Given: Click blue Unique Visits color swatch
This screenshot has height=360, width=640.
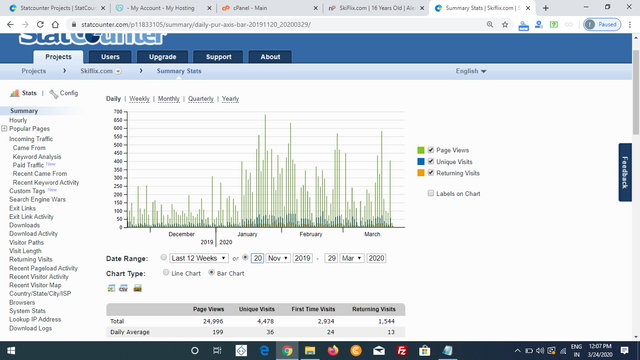Looking at the screenshot, I should point(421,162).
